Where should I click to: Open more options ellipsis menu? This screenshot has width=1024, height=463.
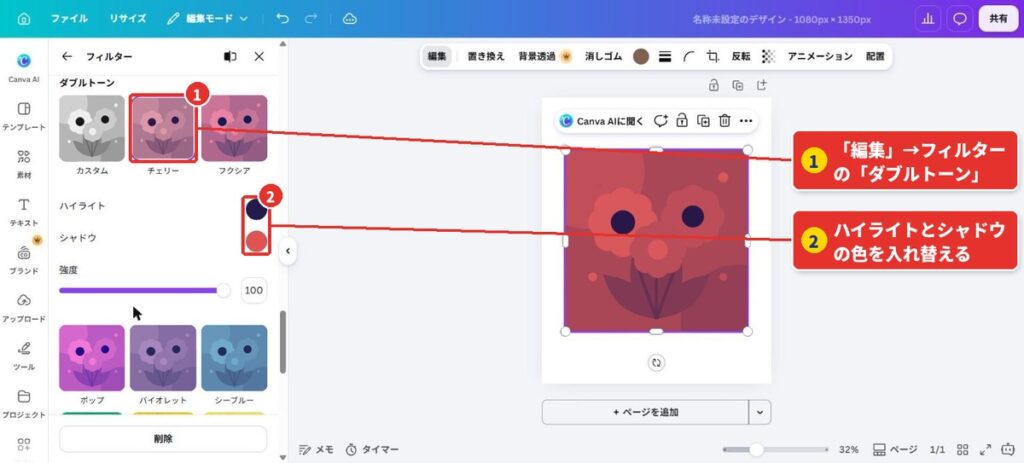click(x=746, y=121)
